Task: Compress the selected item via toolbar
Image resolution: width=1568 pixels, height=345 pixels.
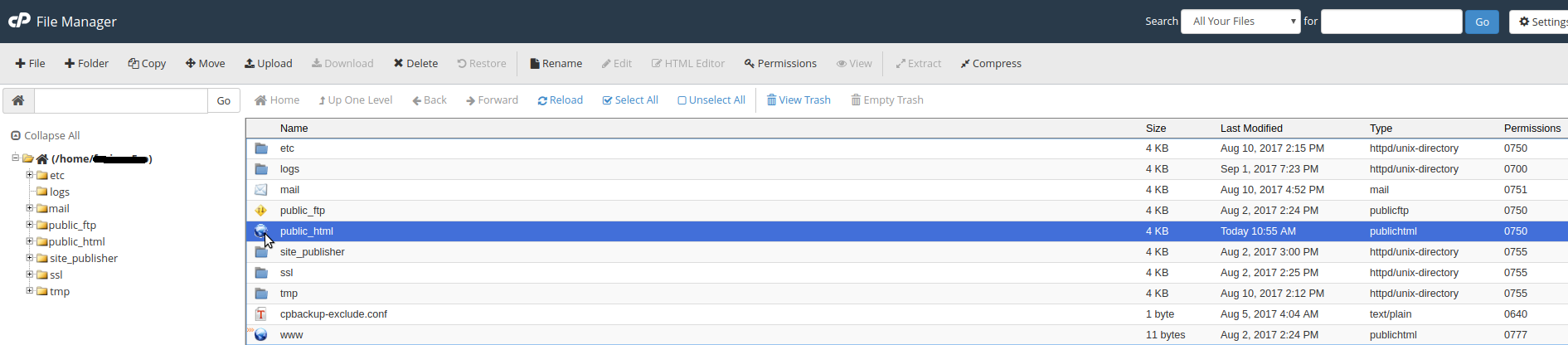Action: 991,63
